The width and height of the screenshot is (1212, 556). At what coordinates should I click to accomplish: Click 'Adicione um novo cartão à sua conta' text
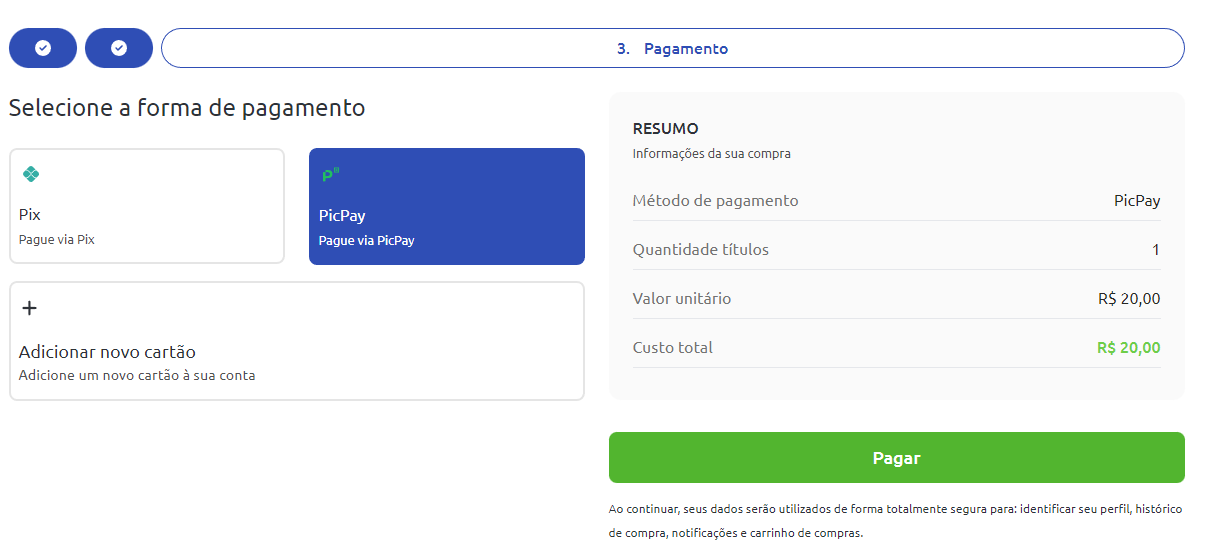coord(137,376)
